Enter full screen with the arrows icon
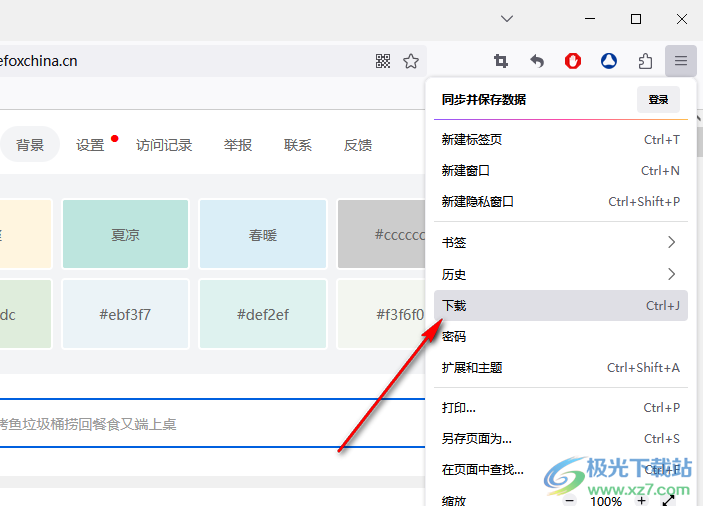703x506 pixels. (x=668, y=501)
